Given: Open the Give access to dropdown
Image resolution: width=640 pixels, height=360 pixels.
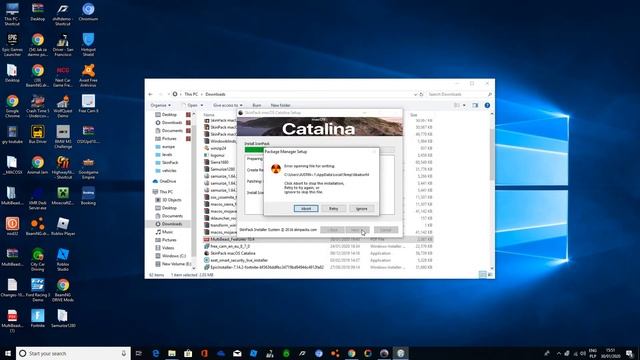Looking at the screenshot, I should tap(228, 105).
